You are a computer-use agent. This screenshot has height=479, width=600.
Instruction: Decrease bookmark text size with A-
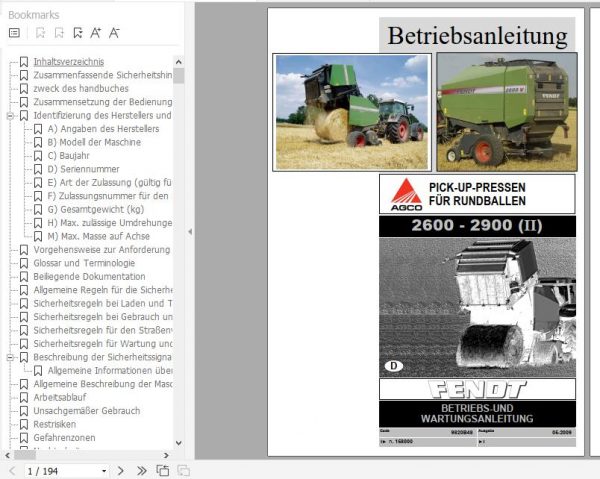click(114, 33)
